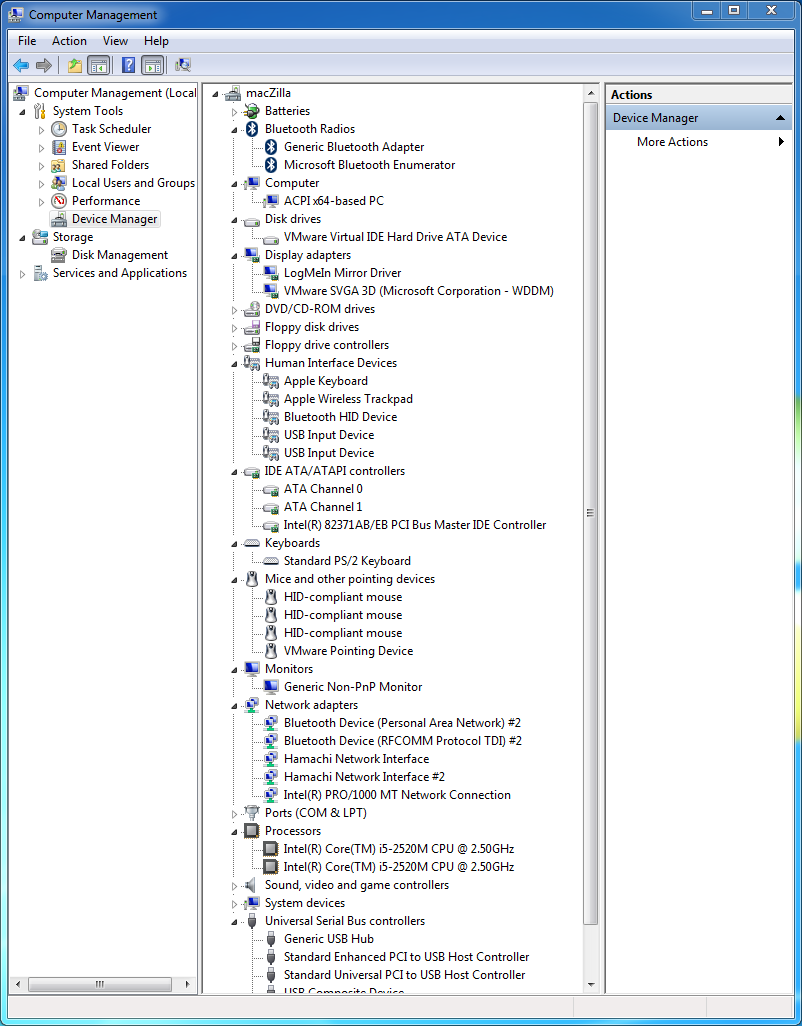Viewport: 802px width, 1026px height.
Task: Click the Event Viewer icon
Action: pos(59,147)
